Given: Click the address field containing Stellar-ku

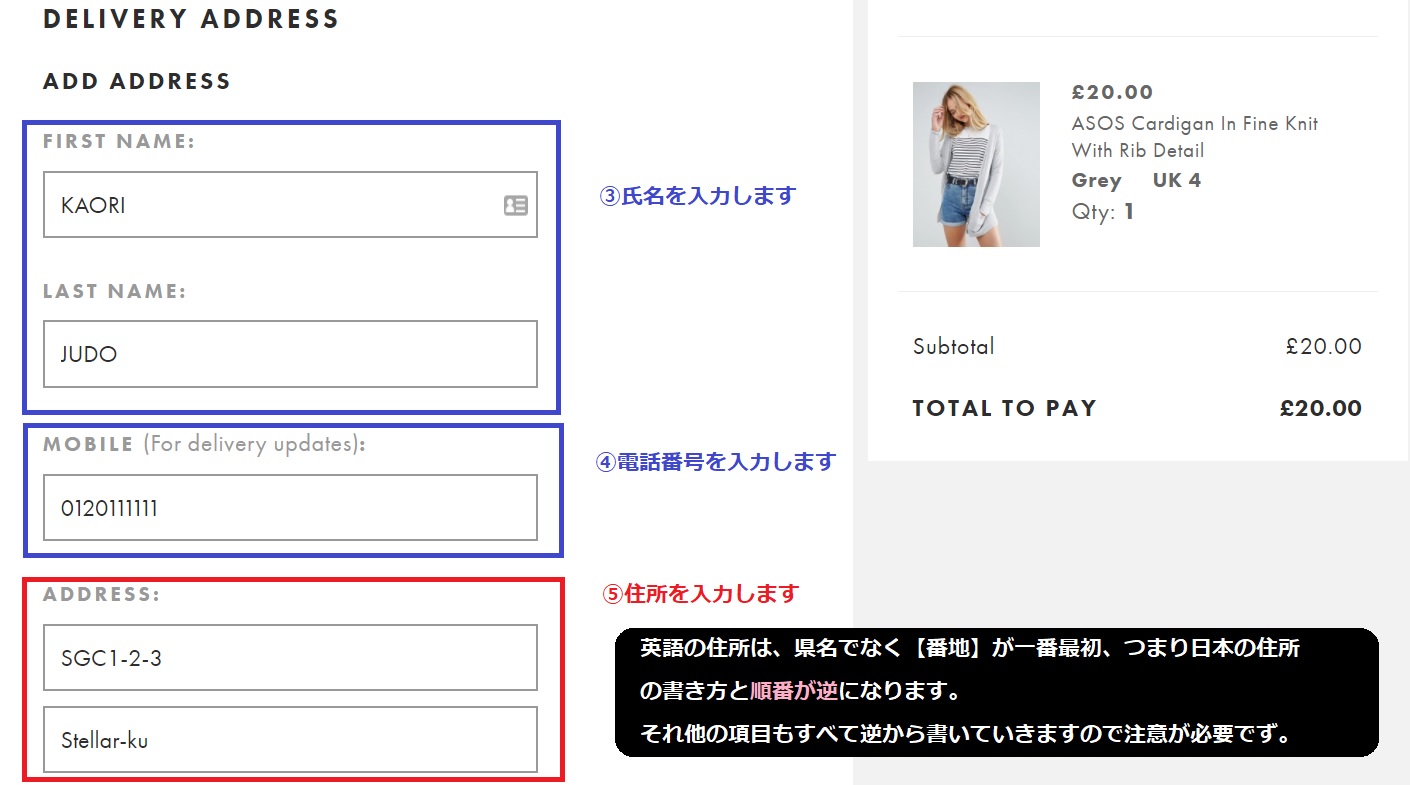Looking at the screenshot, I should tap(290, 740).
